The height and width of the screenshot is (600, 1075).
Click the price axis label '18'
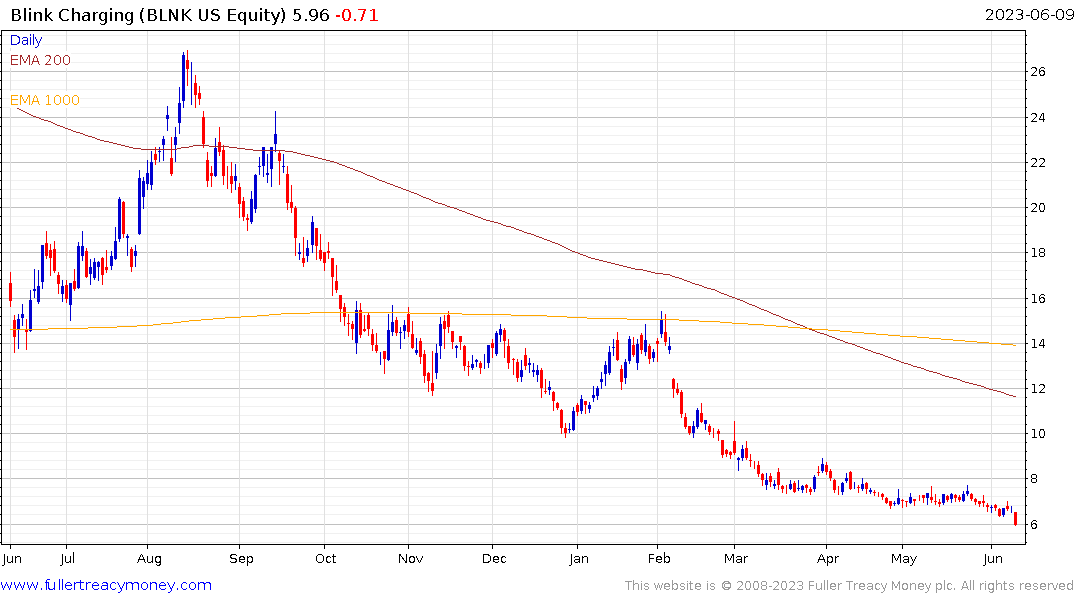coord(1038,253)
